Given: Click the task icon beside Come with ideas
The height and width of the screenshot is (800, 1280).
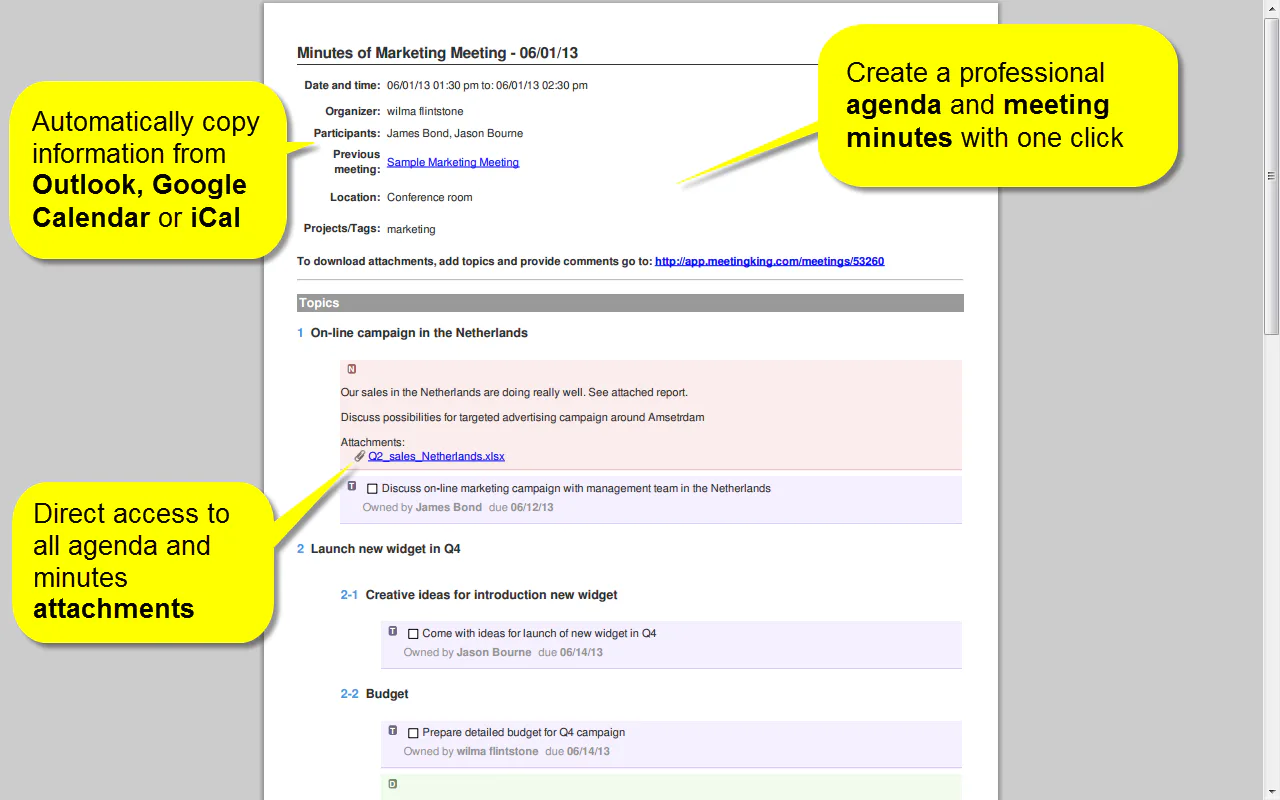Looking at the screenshot, I should click(393, 632).
